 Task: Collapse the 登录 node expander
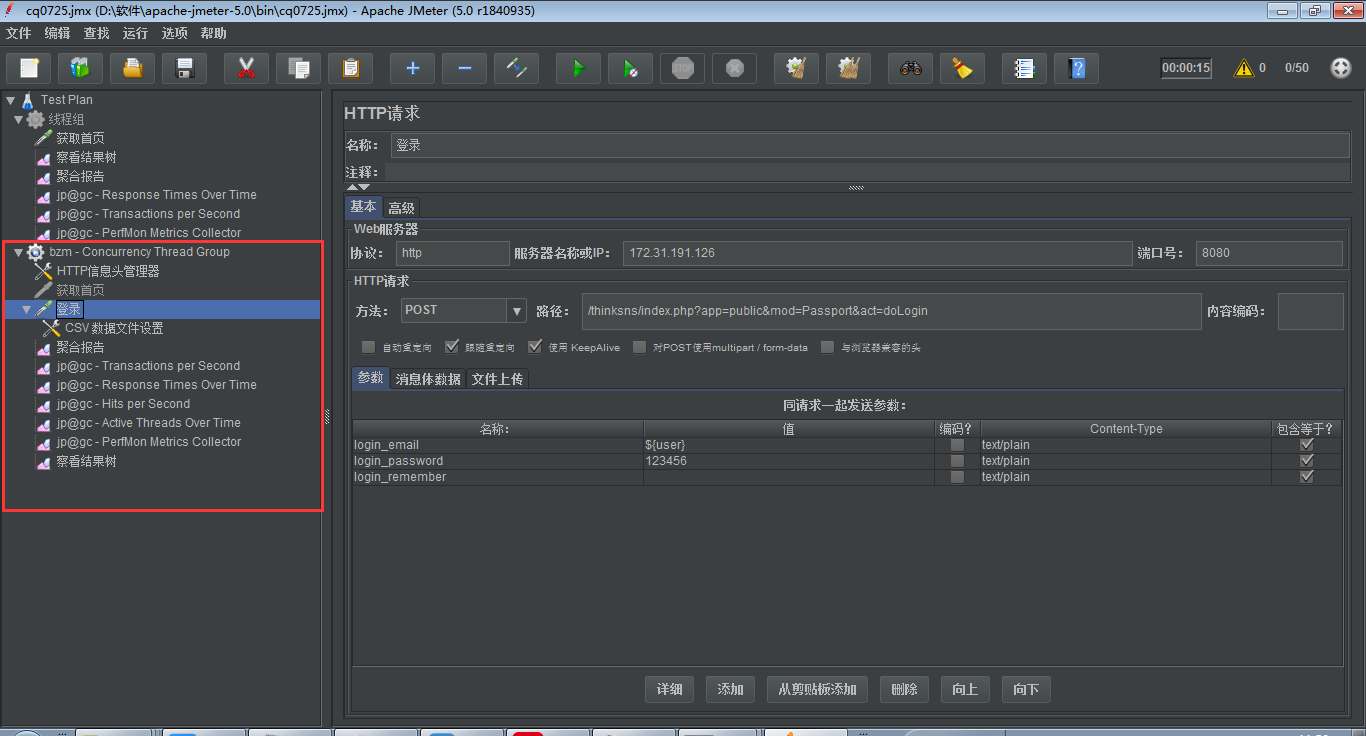point(26,310)
